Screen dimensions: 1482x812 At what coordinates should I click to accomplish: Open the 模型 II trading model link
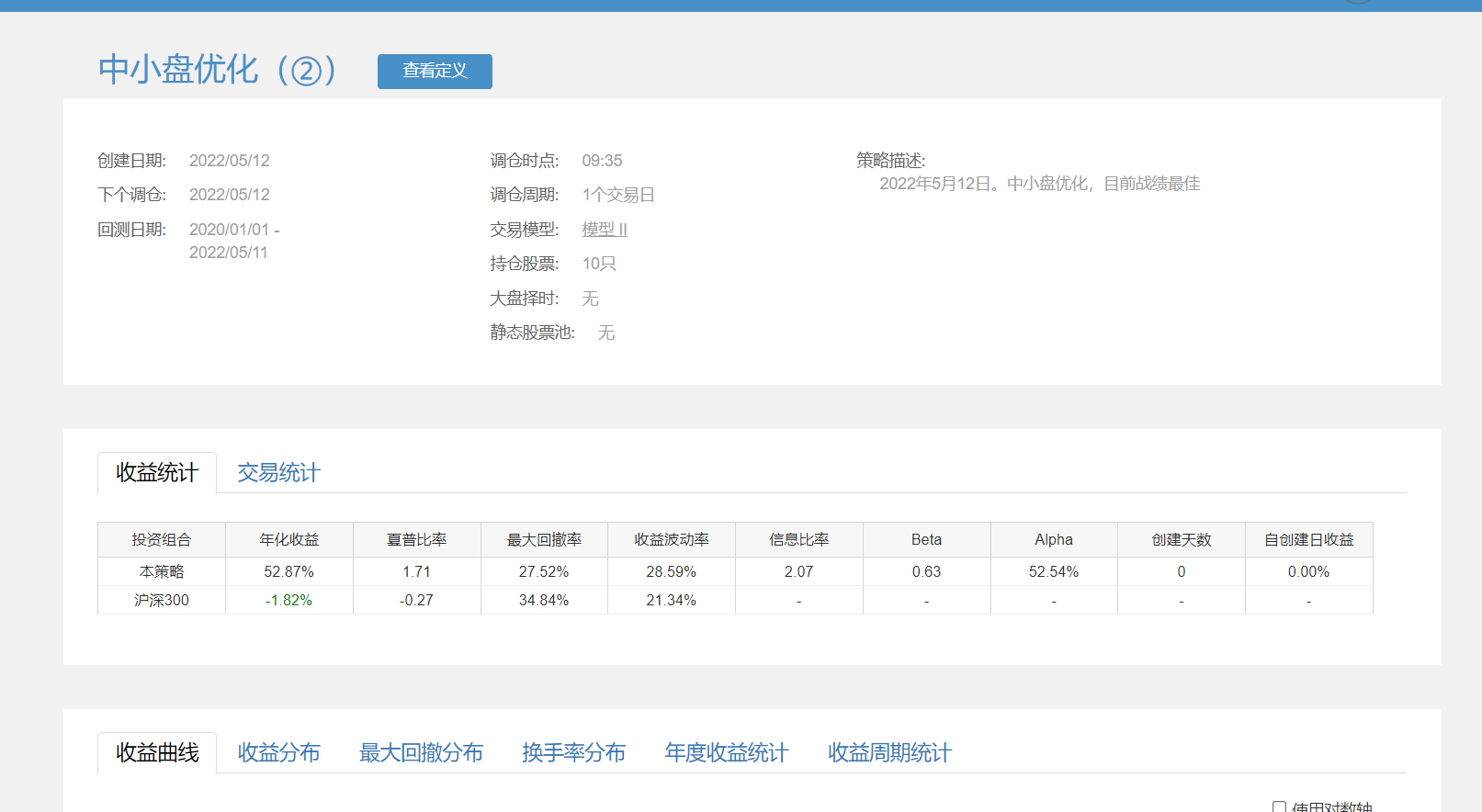pos(604,230)
